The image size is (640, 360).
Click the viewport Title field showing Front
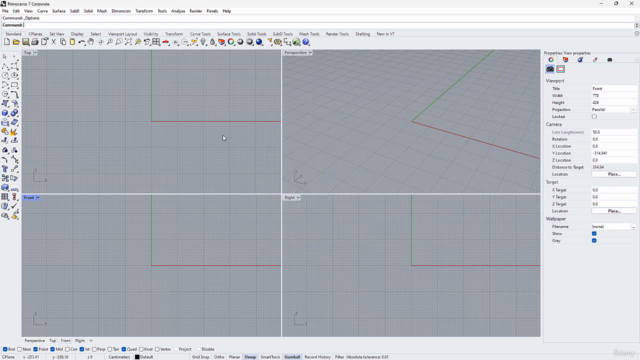click(x=614, y=88)
